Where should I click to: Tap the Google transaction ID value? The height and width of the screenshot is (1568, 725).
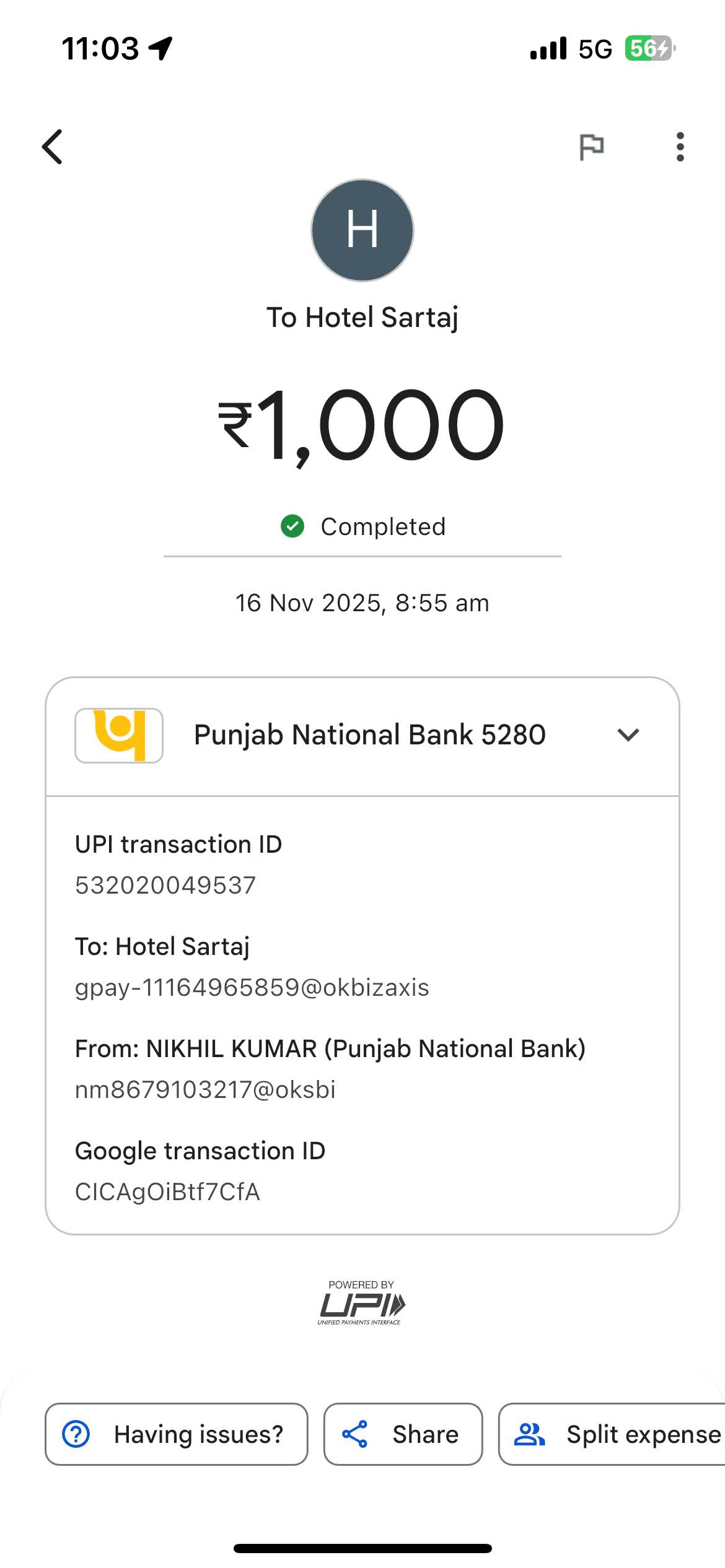(x=167, y=1191)
